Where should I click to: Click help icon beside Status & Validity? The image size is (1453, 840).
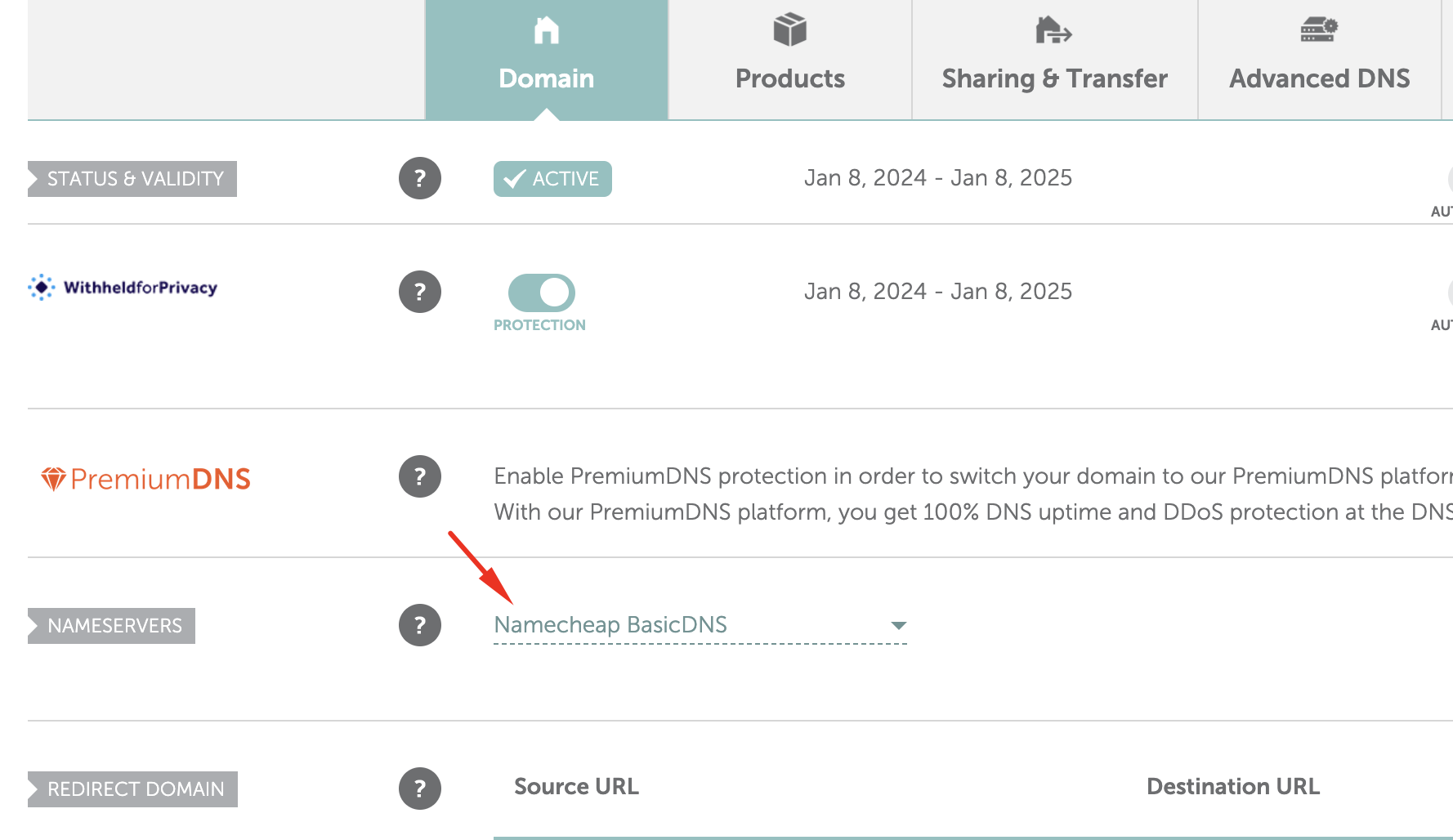pyautogui.click(x=420, y=178)
